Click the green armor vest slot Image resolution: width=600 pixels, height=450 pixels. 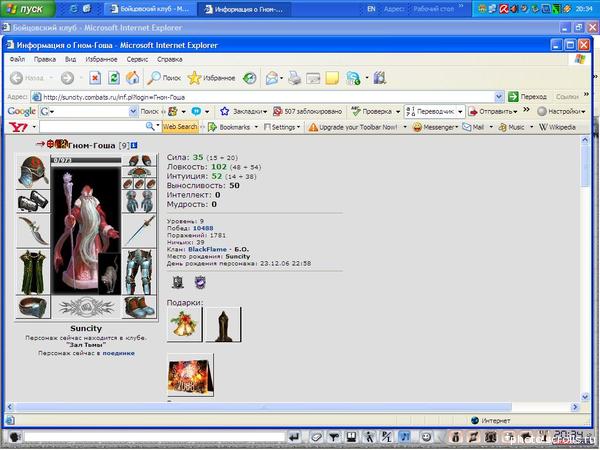[x=33, y=271]
